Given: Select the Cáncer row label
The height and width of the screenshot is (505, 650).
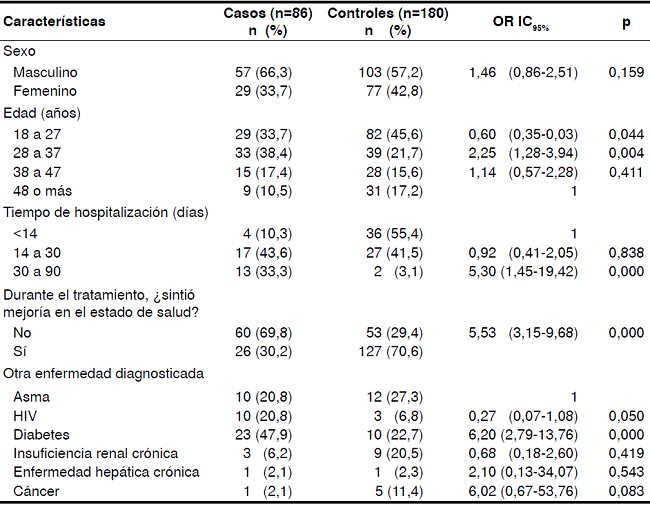Looking at the screenshot, I should (35, 491).
